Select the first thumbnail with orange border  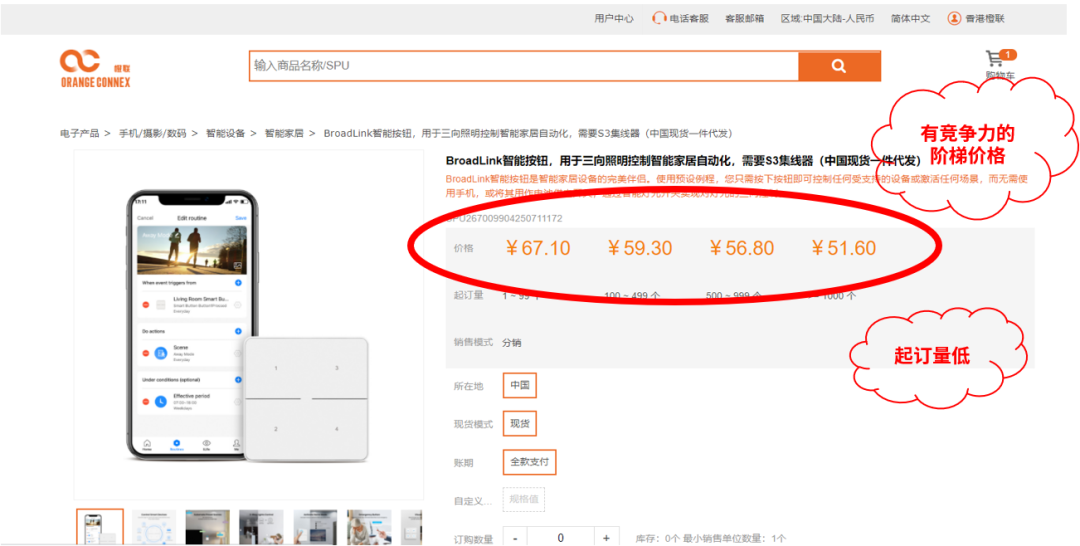click(x=100, y=527)
